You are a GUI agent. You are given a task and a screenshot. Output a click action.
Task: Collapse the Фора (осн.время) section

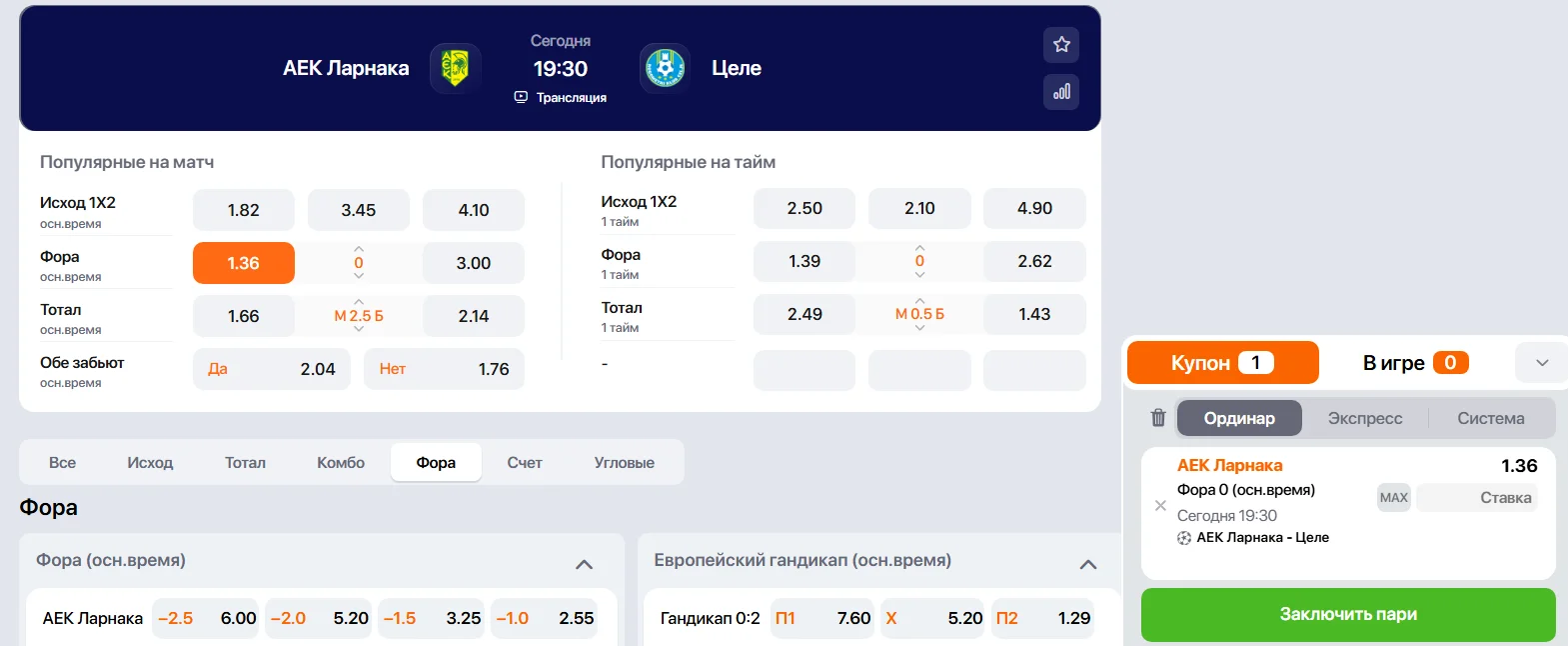tap(585, 564)
